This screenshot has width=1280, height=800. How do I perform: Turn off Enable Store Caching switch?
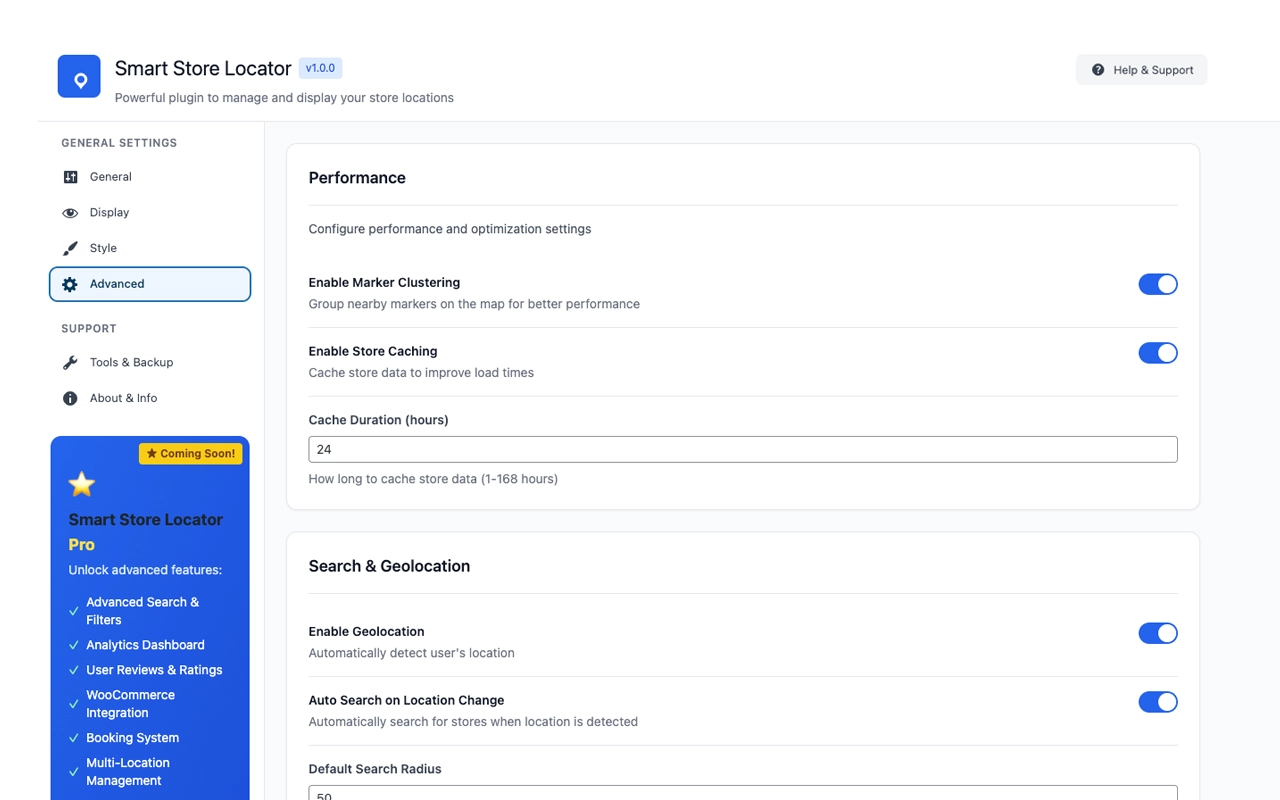1157,353
